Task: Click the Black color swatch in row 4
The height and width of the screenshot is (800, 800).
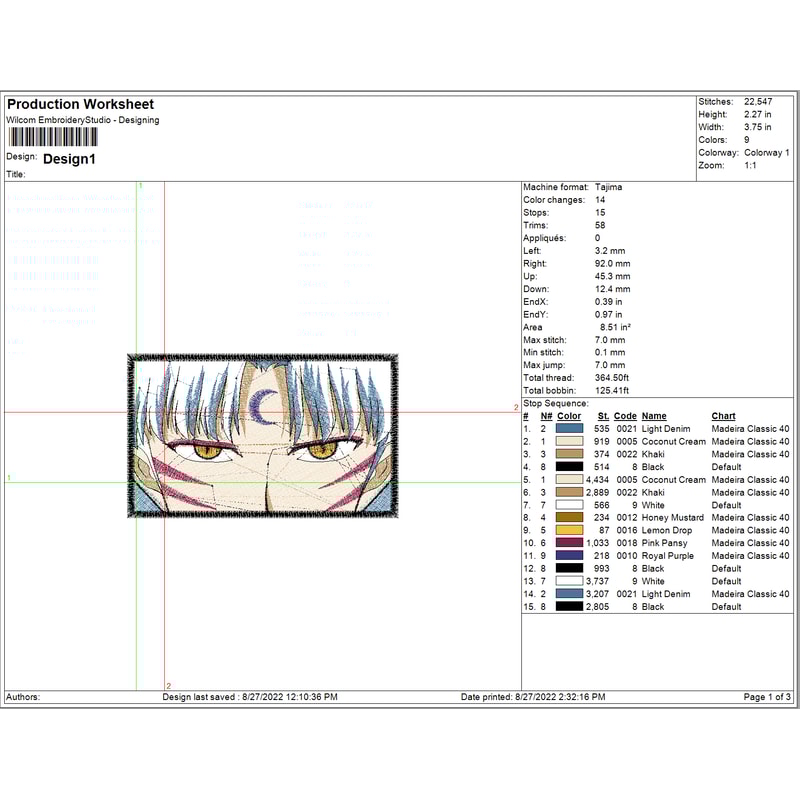Action: (x=569, y=465)
